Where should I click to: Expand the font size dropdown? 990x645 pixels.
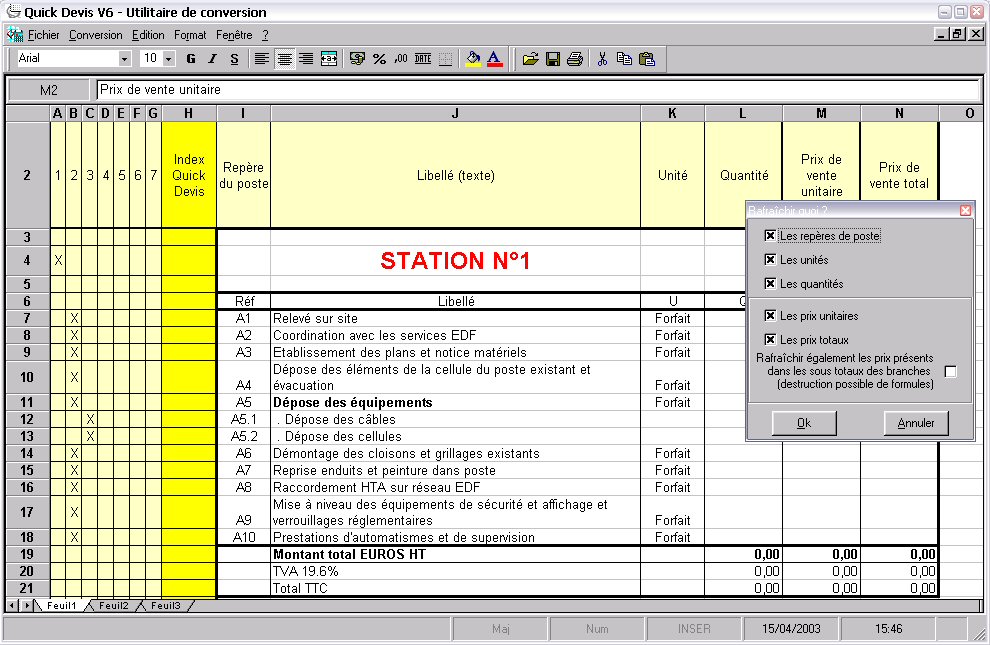point(169,59)
